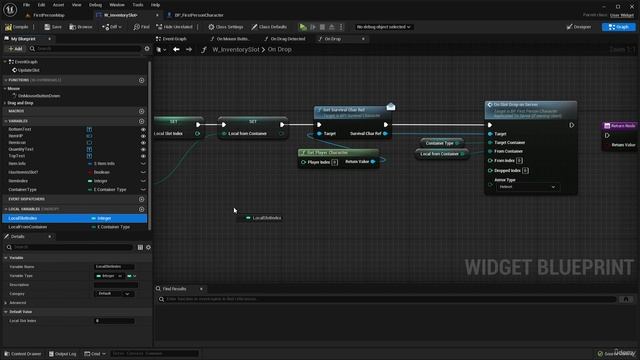Open Category Default dropdown

(113, 294)
